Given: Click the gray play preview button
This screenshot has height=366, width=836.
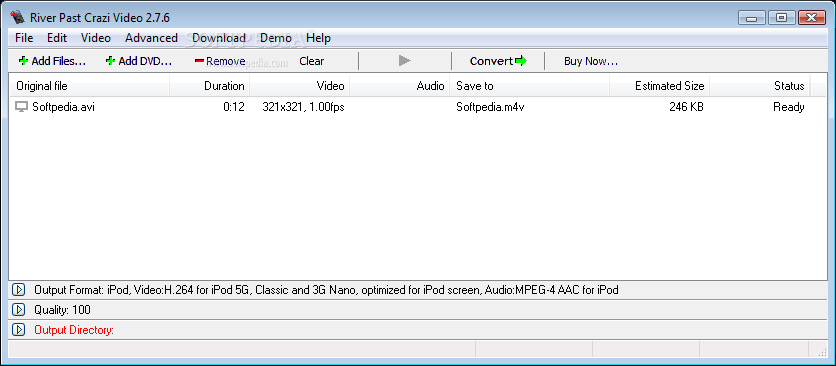Looking at the screenshot, I should (405, 61).
